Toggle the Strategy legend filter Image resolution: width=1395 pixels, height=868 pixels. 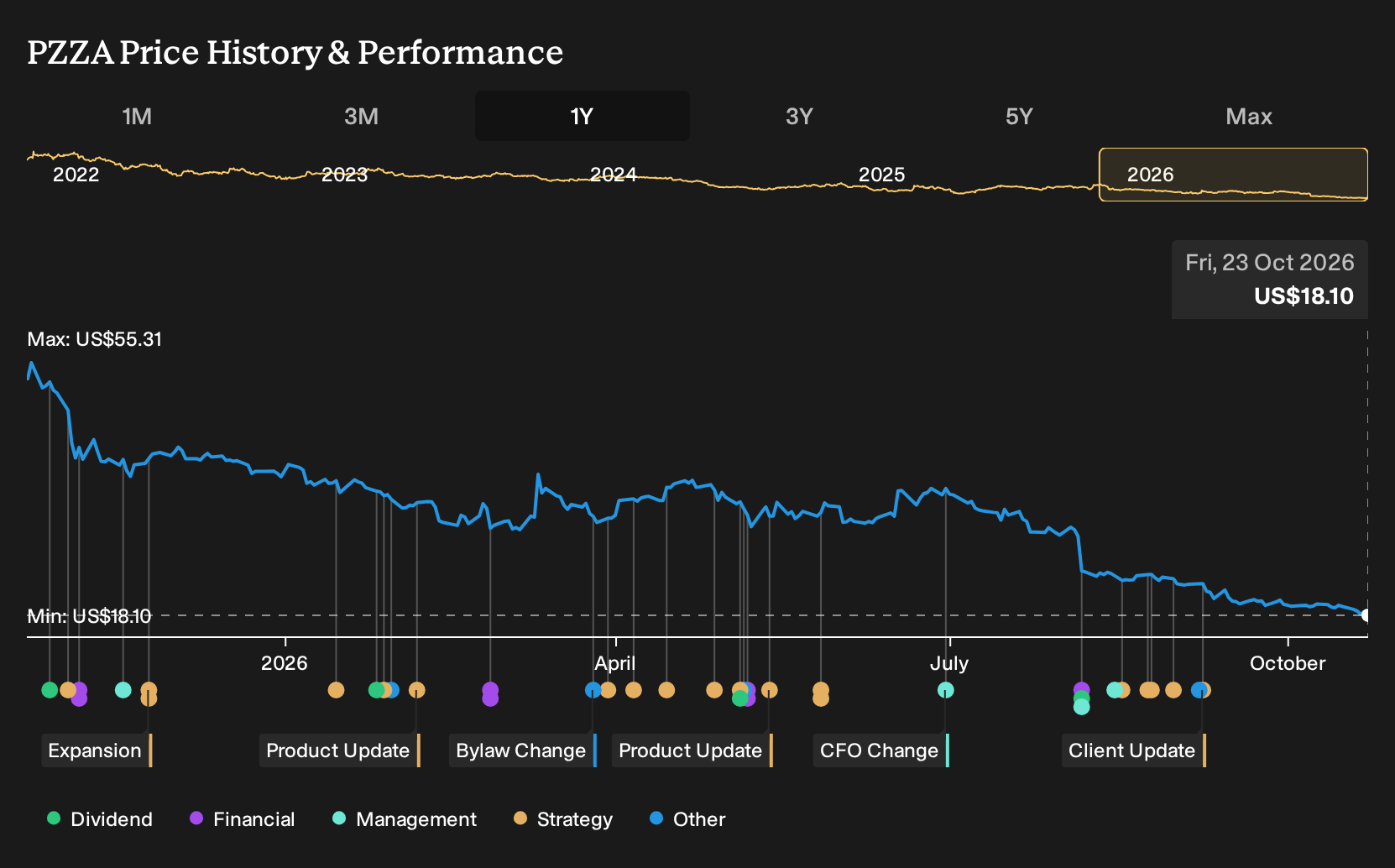(563, 819)
